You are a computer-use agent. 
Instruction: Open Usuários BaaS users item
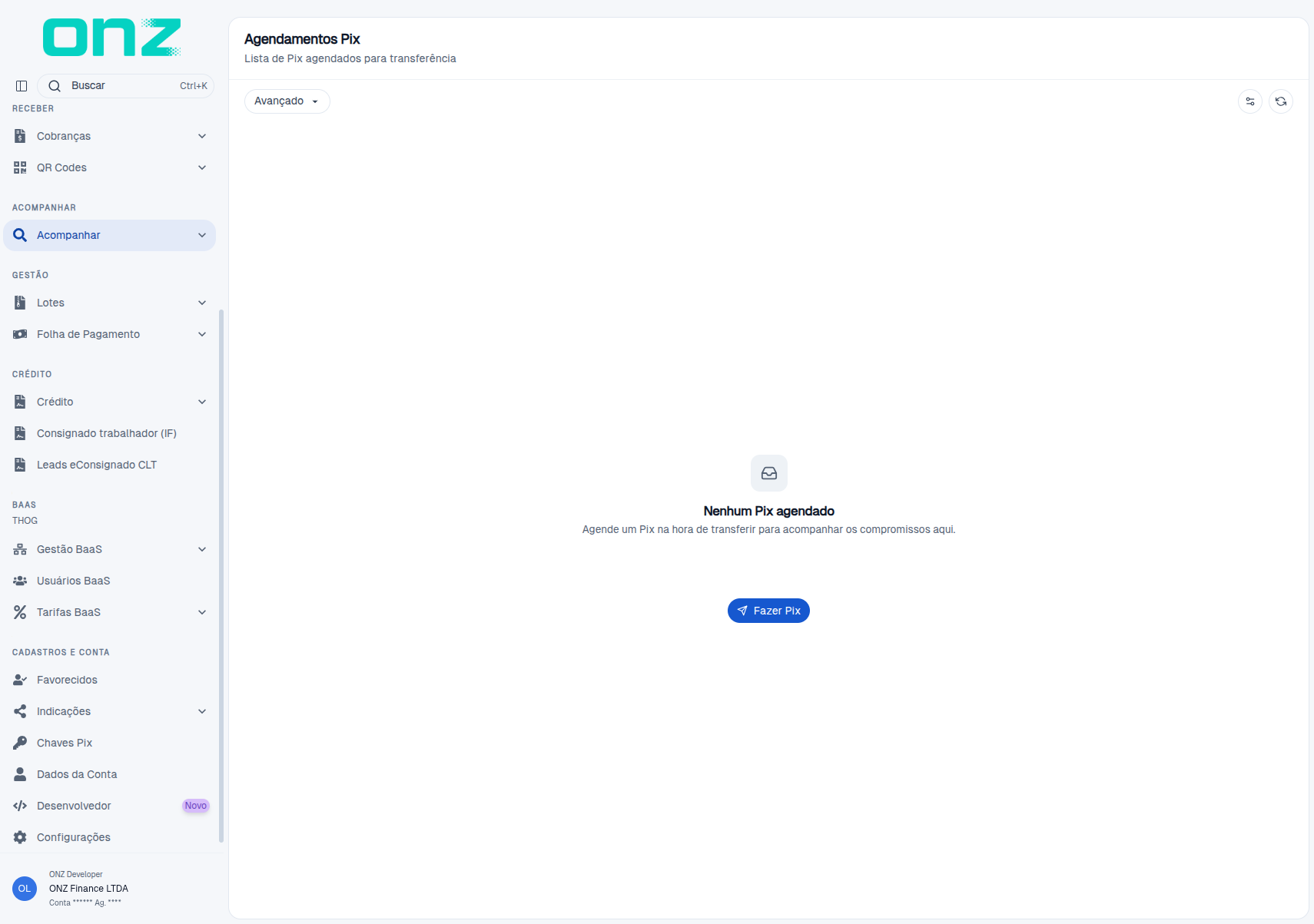(x=109, y=581)
